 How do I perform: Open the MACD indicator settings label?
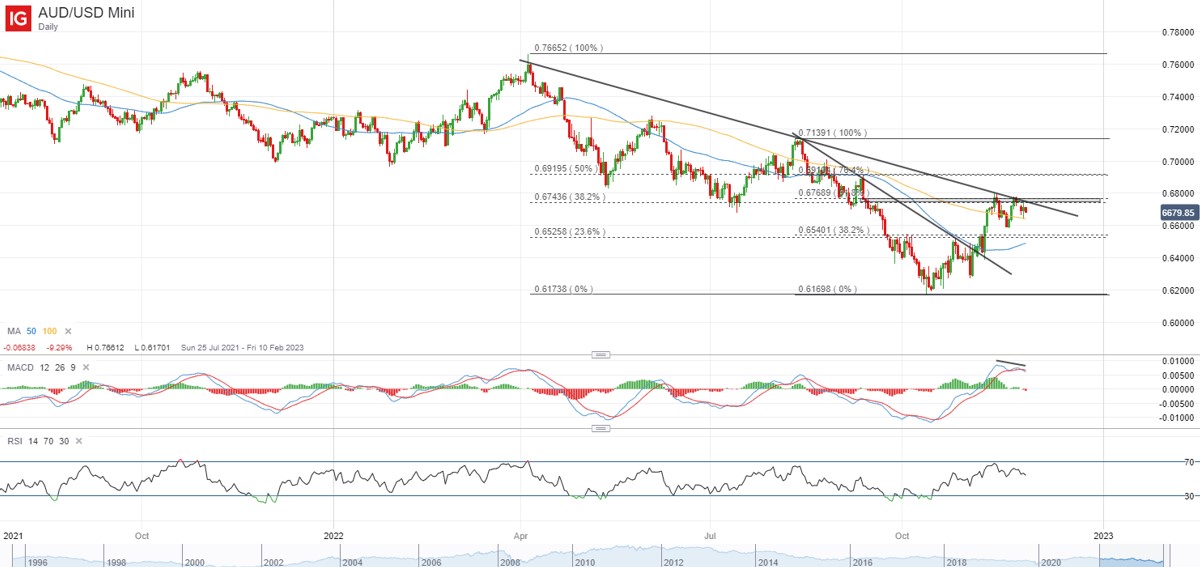[x=19, y=367]
